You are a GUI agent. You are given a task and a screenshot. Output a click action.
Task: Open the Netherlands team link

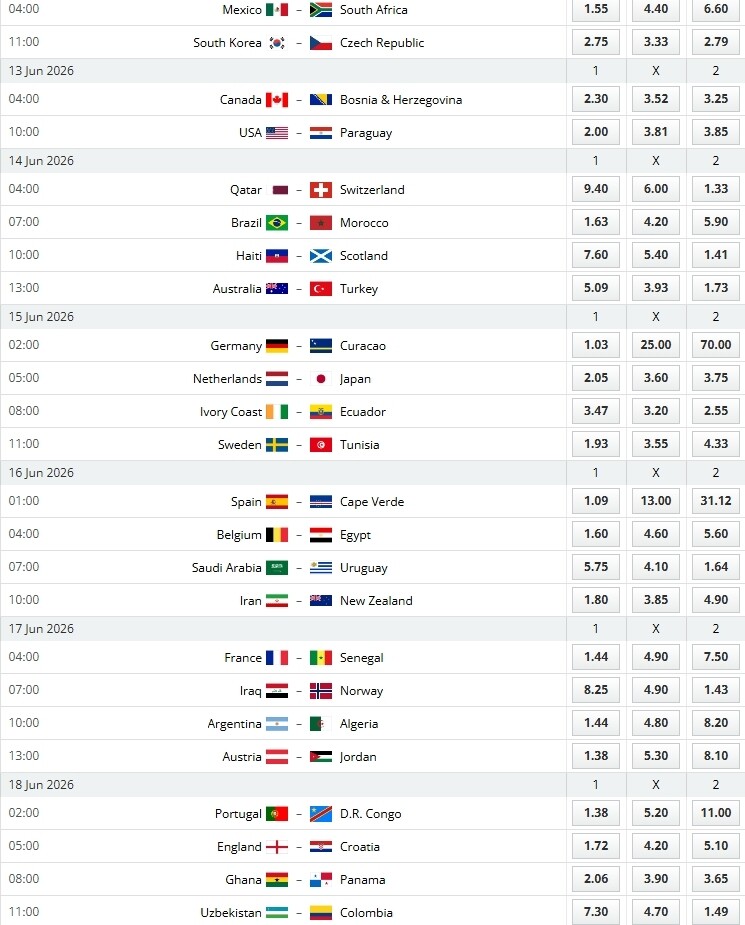coord(227,379)
